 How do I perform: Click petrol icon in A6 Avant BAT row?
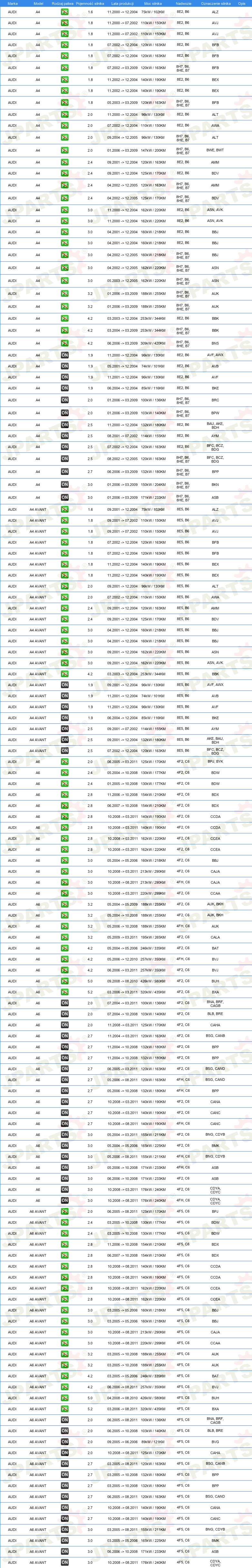pos(64,1376)
